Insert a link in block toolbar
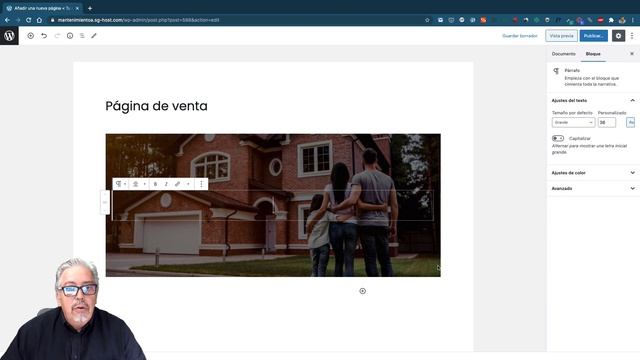This screenshot has width=640, height=360. point(177,184)
